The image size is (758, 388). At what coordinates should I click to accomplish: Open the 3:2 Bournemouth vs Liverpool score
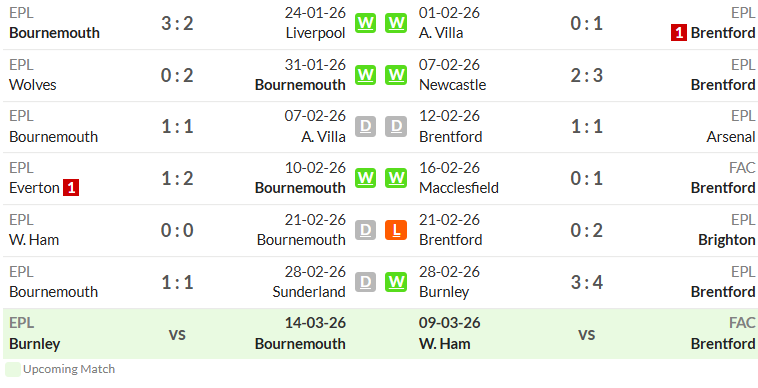coord(177,23)
